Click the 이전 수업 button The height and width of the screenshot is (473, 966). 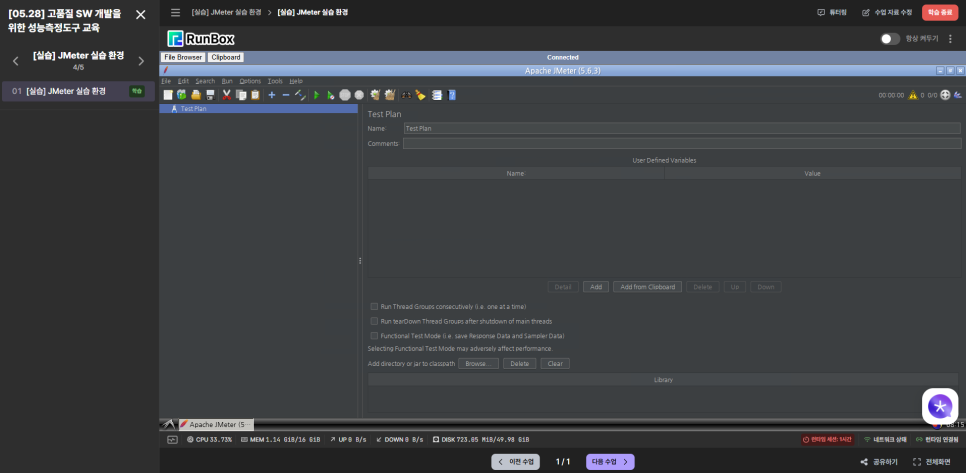pos(516,462)
